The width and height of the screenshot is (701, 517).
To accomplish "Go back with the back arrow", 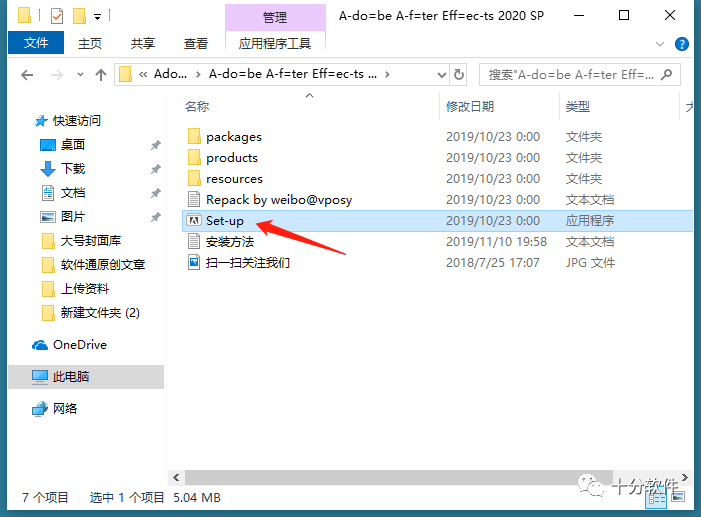I will click(27, 75).
